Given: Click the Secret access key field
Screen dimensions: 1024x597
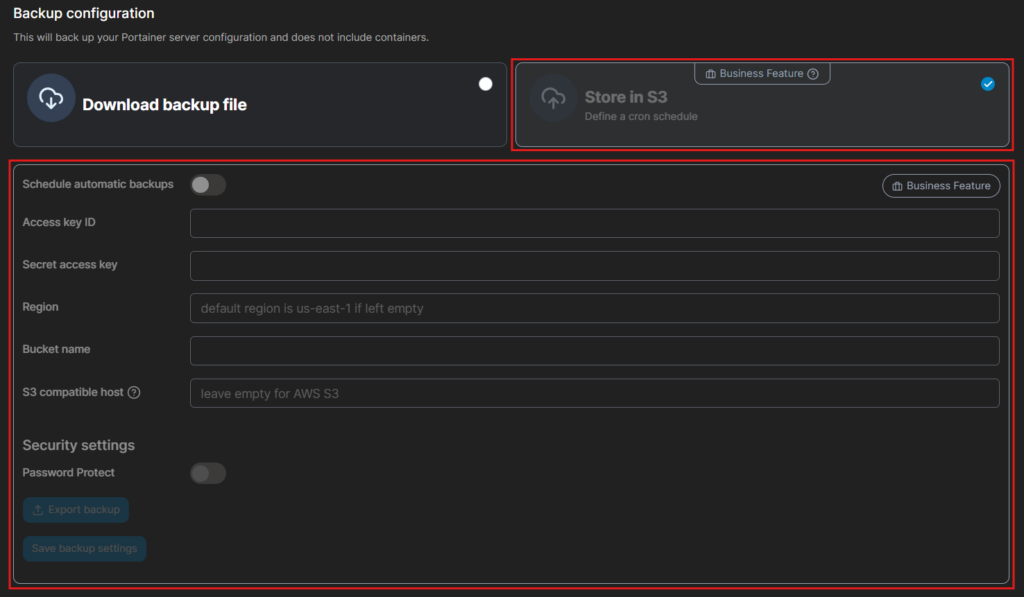Looking at the screenshot, I should [x=594, y=266].
